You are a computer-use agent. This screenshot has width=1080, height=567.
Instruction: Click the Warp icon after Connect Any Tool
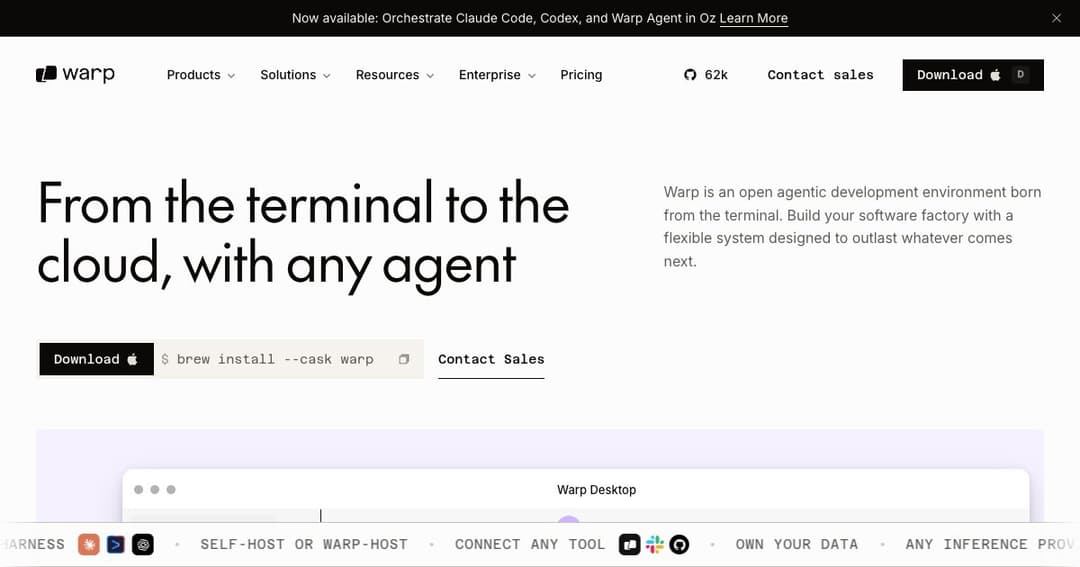coord(630,544)
